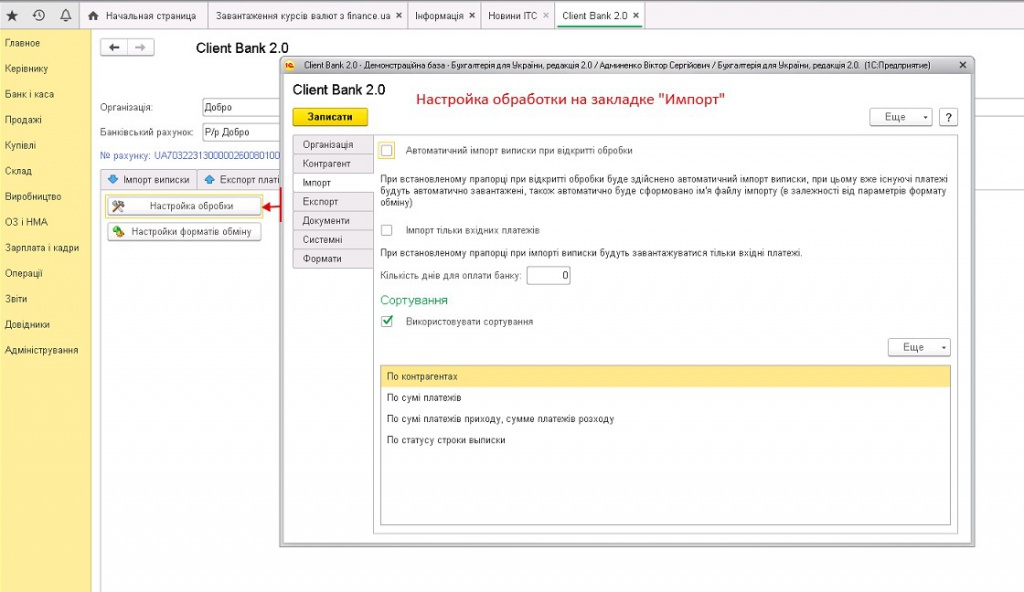Open the favorites star icon

point(12,16)
